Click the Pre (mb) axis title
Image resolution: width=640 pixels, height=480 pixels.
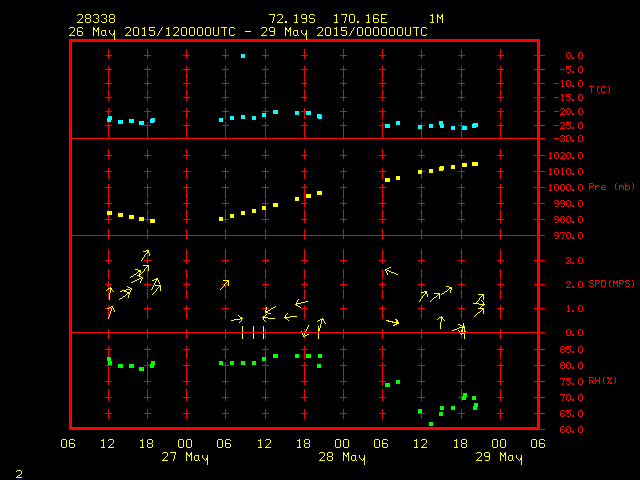tap(611, 187)
